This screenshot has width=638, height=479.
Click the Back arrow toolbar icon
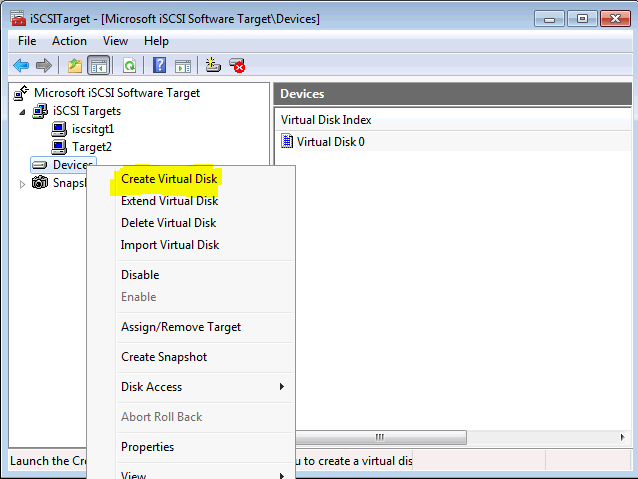click(x=21, y=65)
